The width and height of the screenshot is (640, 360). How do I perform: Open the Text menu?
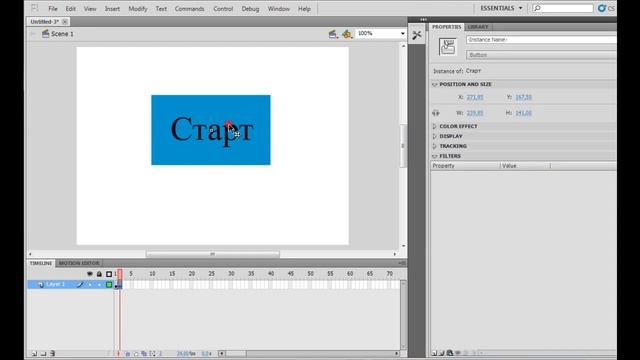pyautogui.click(x=161, y=9)
